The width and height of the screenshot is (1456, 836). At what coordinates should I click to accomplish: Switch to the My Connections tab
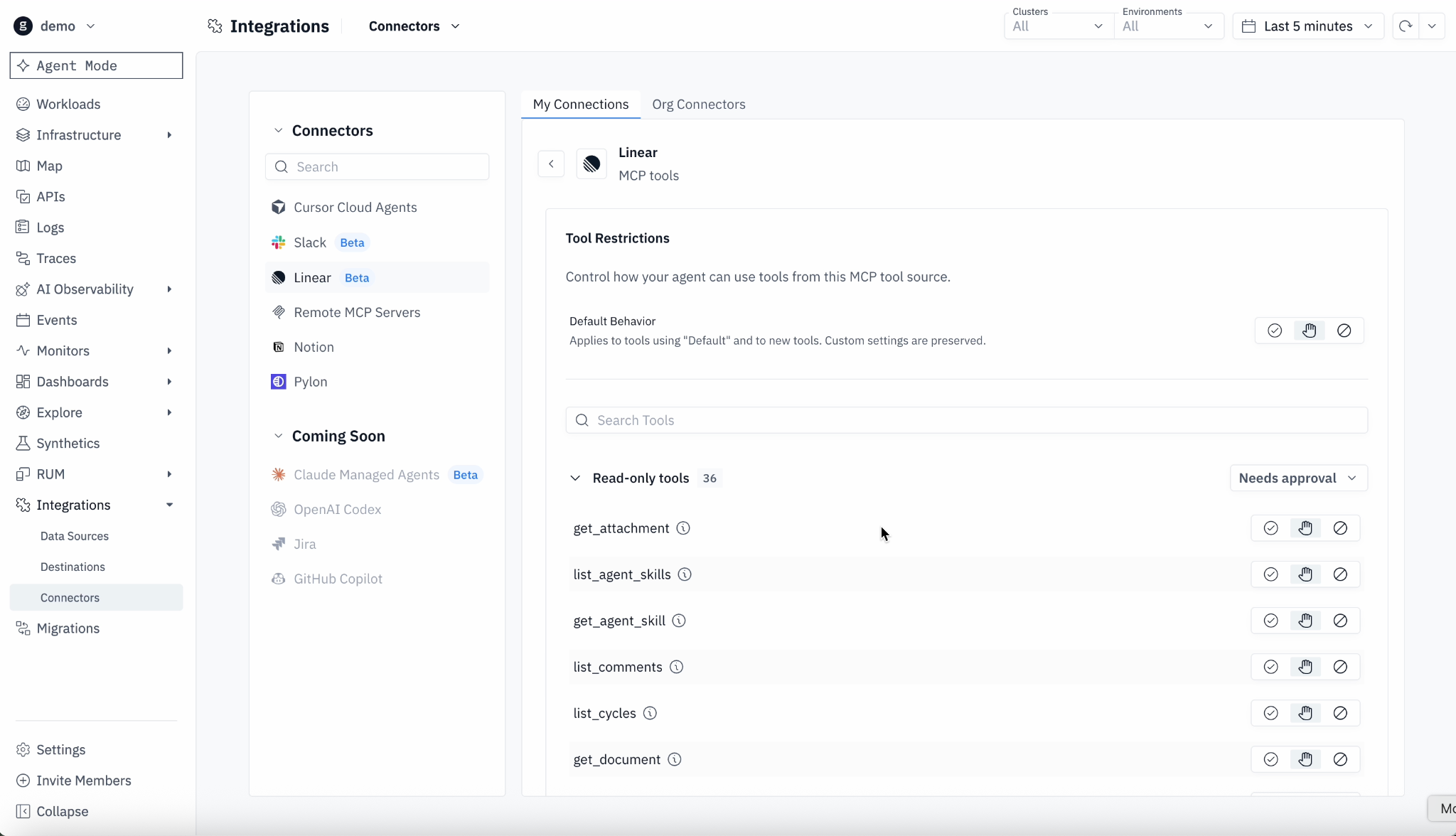pyautogui.click(x=581, y=104)
